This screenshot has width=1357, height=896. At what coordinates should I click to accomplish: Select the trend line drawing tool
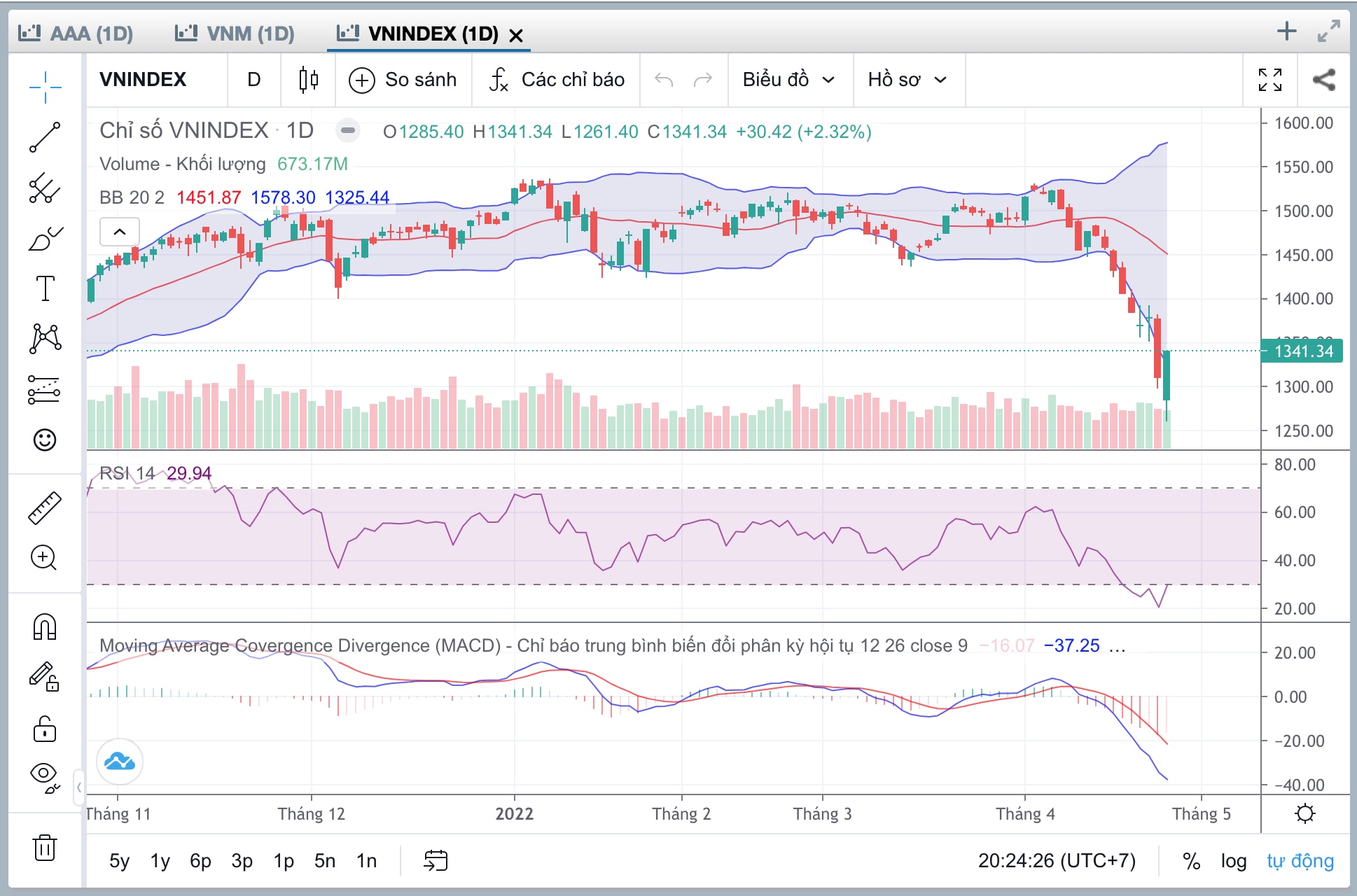click(46, 137)
